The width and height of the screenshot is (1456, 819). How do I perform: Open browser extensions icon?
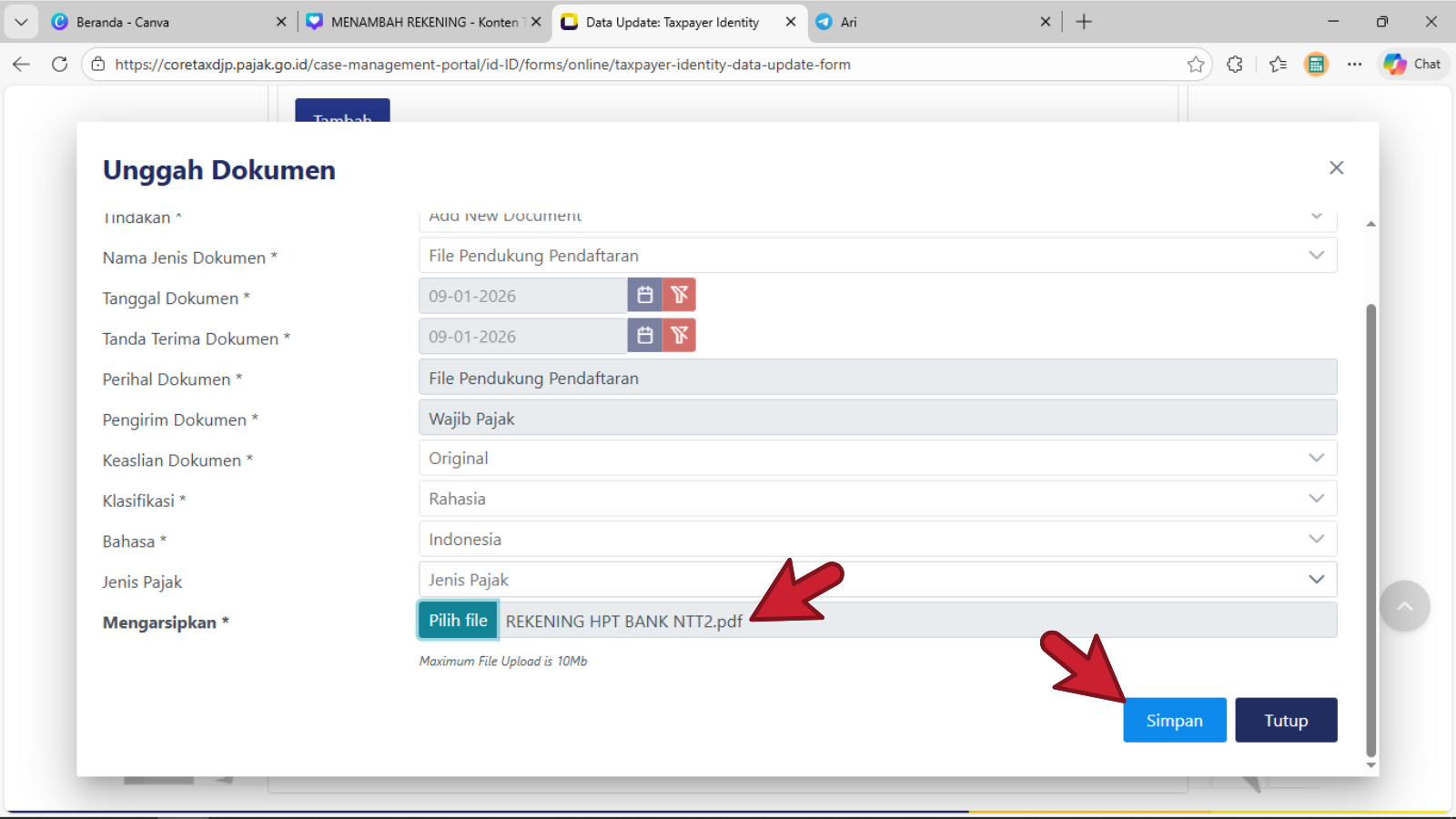click(1235, 65)
